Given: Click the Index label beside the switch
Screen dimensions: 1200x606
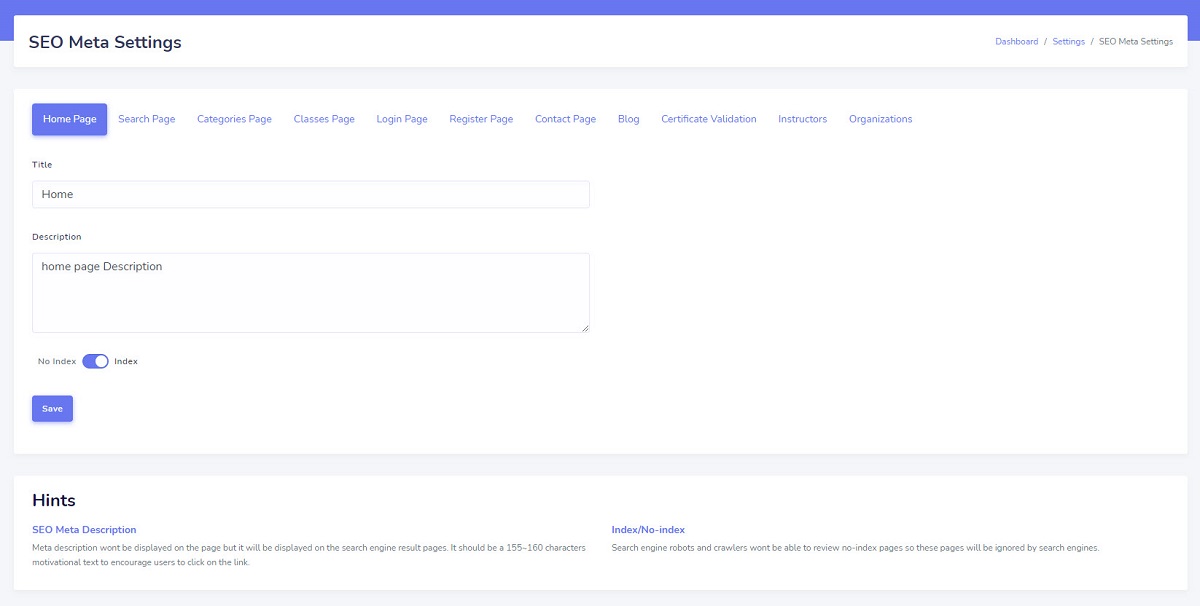Looking at the screenshot, I should pyautogui.click(x=126, y=361).
